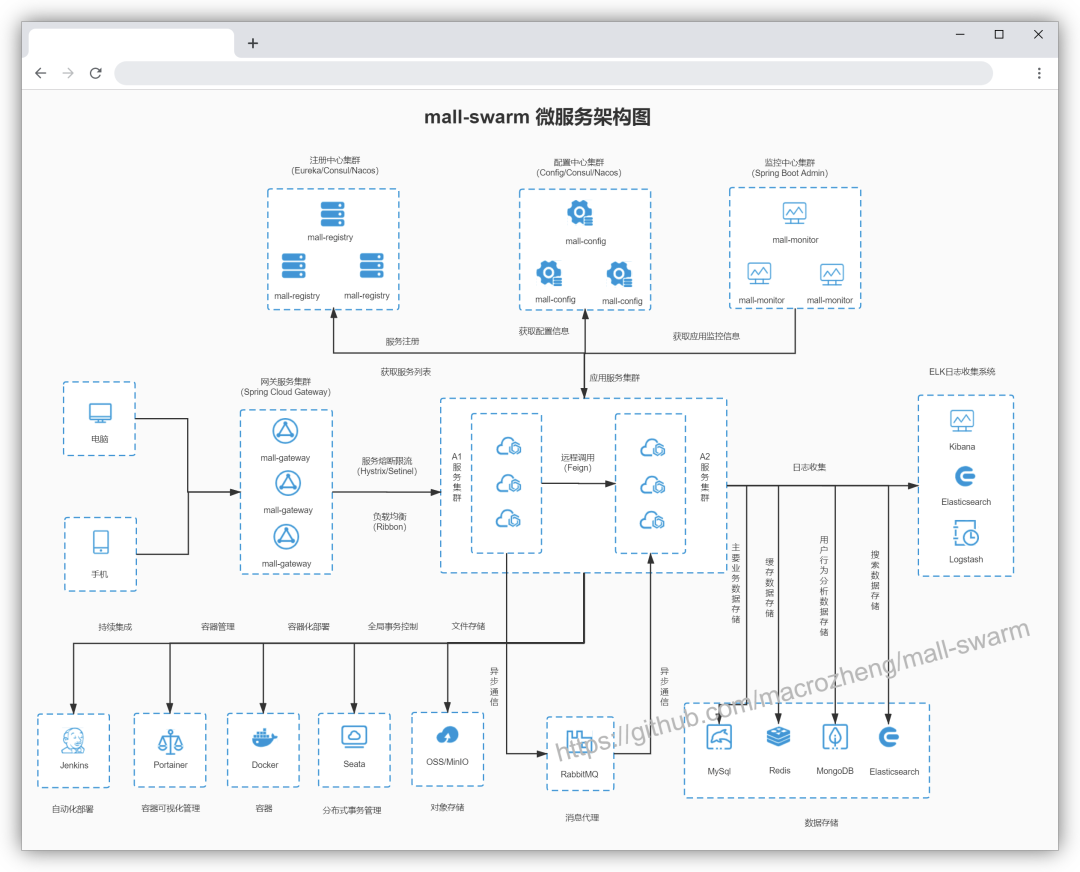Click the '容器管理' label

tap(218, 627)
